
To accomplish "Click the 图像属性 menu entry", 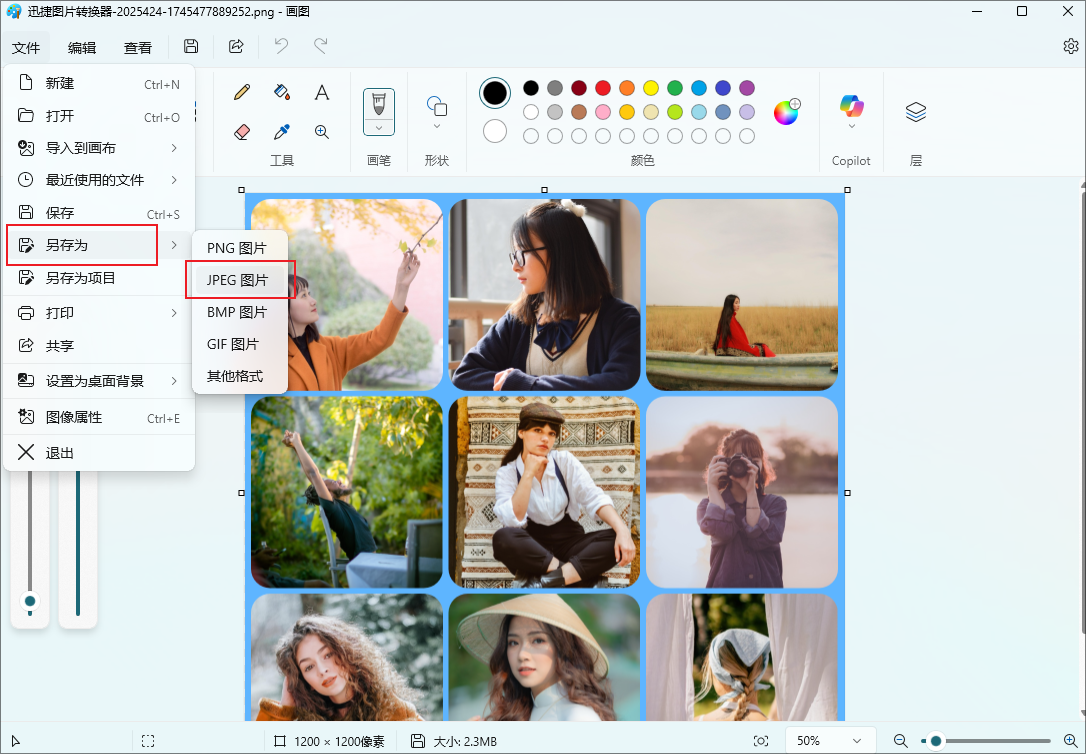I will (99, 418).
